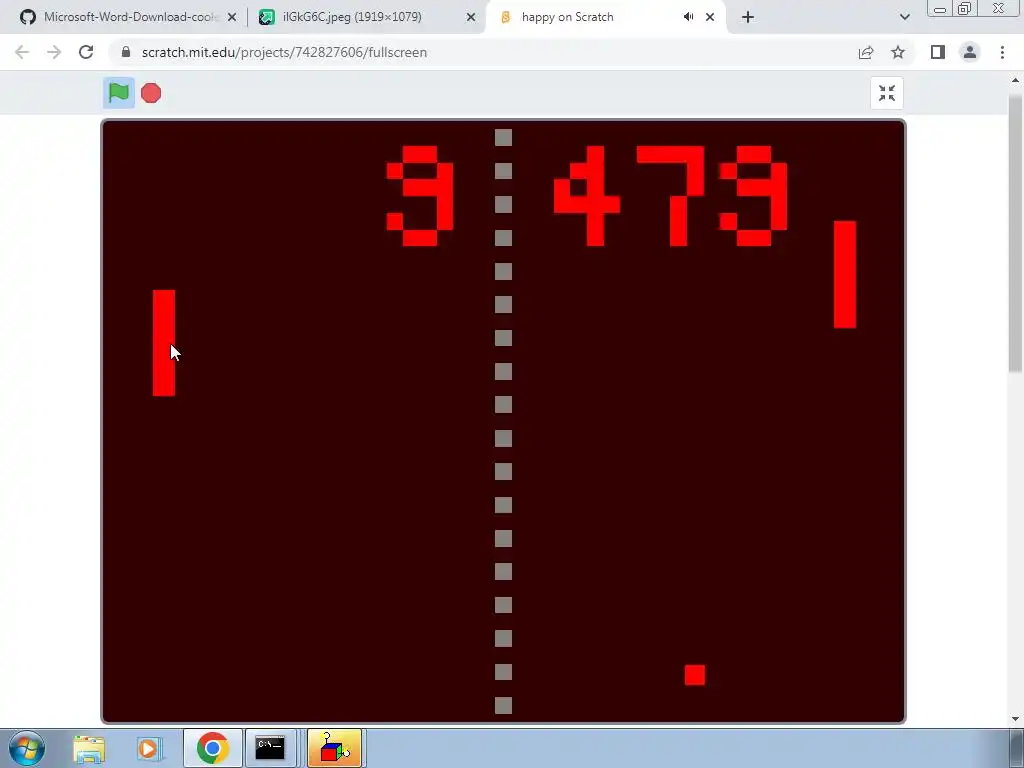Open the Chrome three-dot menu
This screenshot has height=768, width=1024.
tap(1002, 52)
